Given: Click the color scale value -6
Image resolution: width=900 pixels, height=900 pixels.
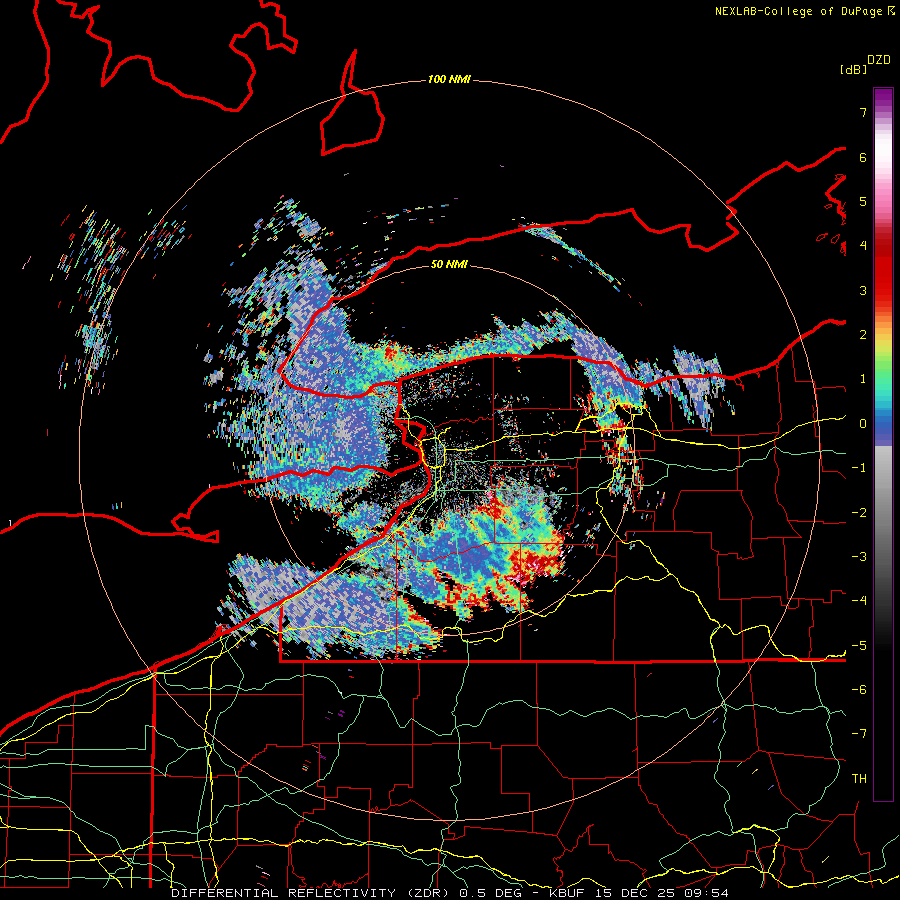Looking at the screenshot, I should (x=859, y=690).
